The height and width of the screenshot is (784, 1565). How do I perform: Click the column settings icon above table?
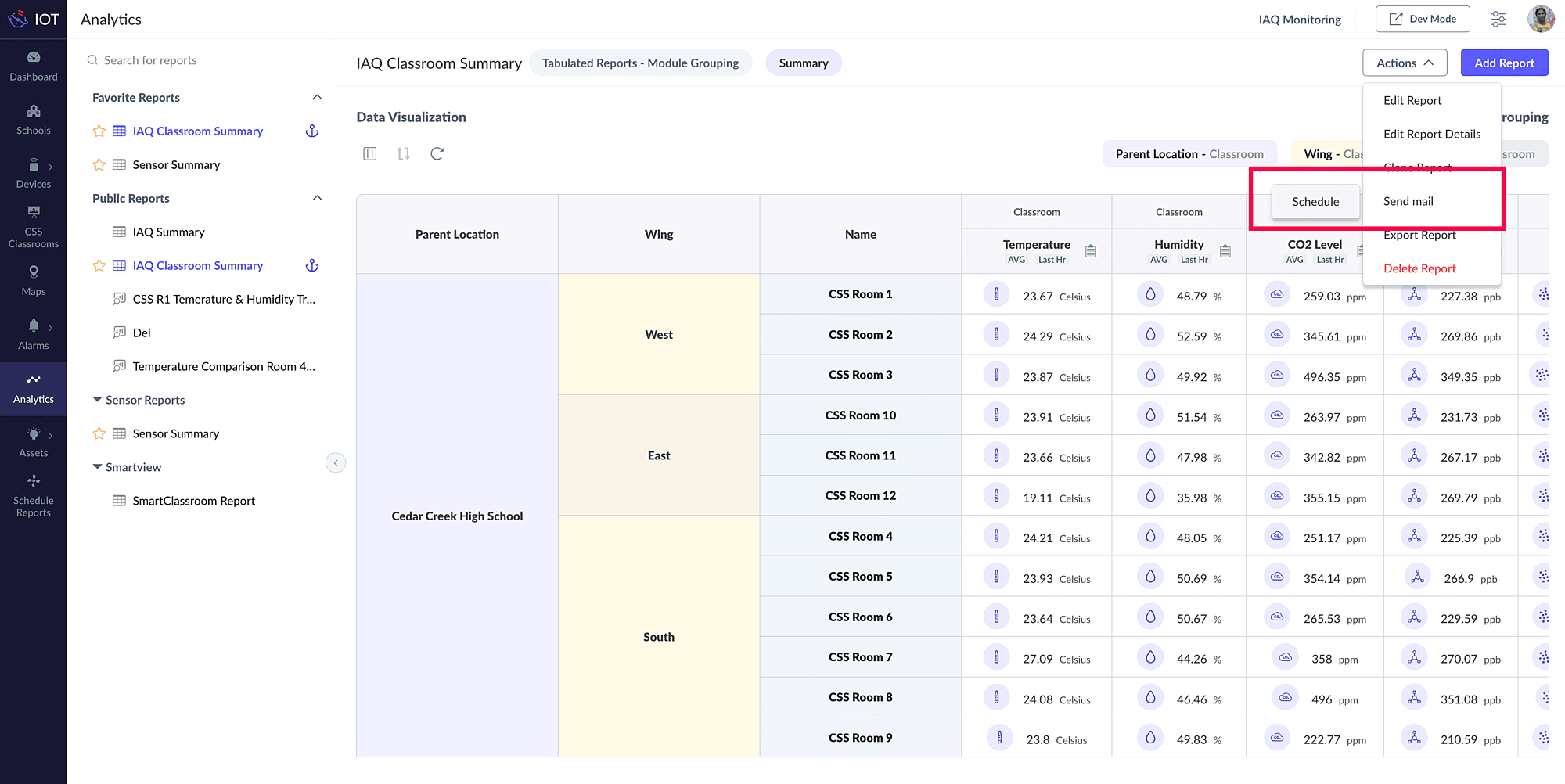tap(370, 154)
